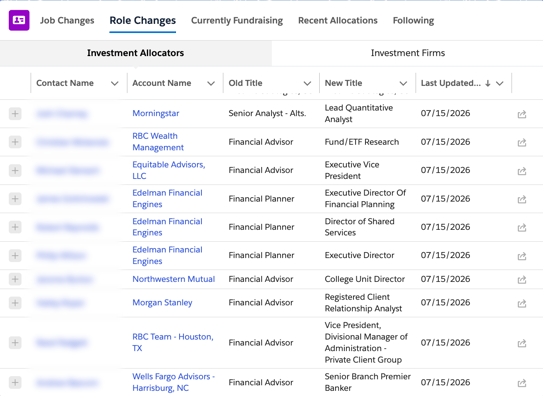Image resolution: width=543 pixels, height=396 pixels.
Task: Open share icon for Equitable Advisors row
Action: click(x=522, y=171)
